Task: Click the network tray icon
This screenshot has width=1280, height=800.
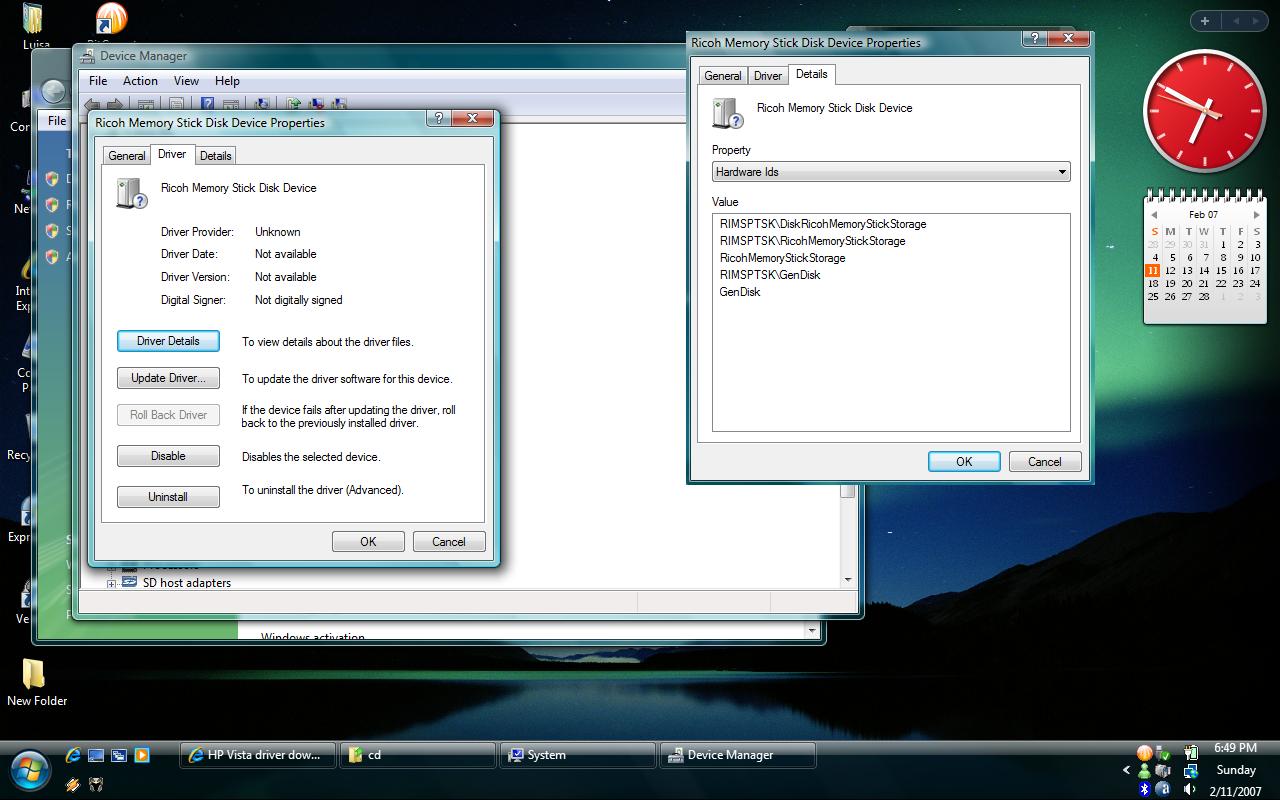Action: (1190, 771)
